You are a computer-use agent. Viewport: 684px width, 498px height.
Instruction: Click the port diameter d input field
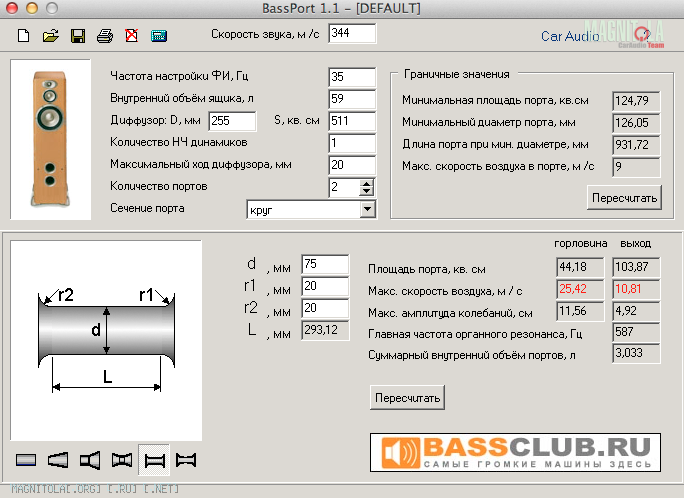[x=325, y=264]
